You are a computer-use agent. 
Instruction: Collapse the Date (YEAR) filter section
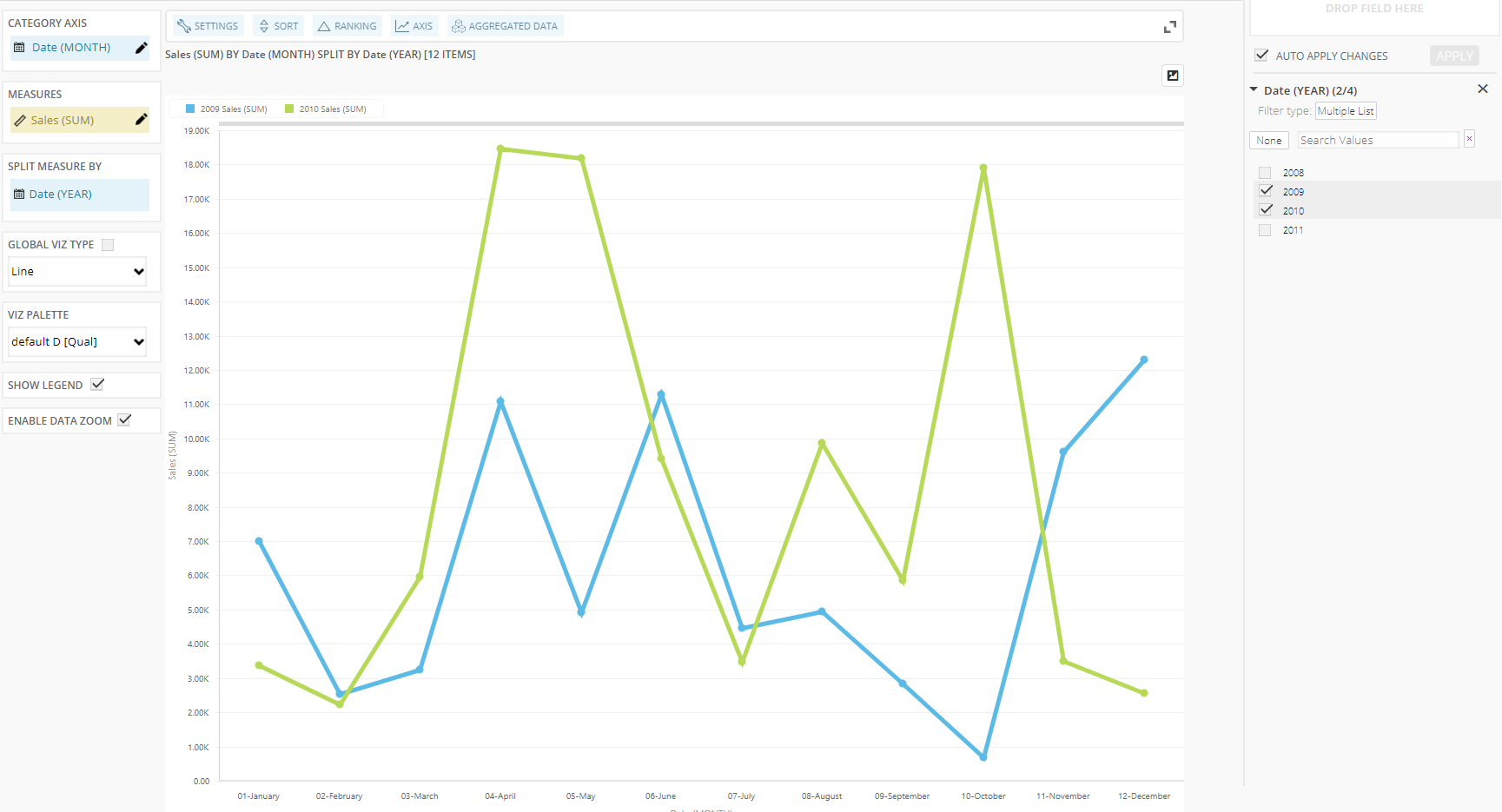click(x=1253, y=89)
